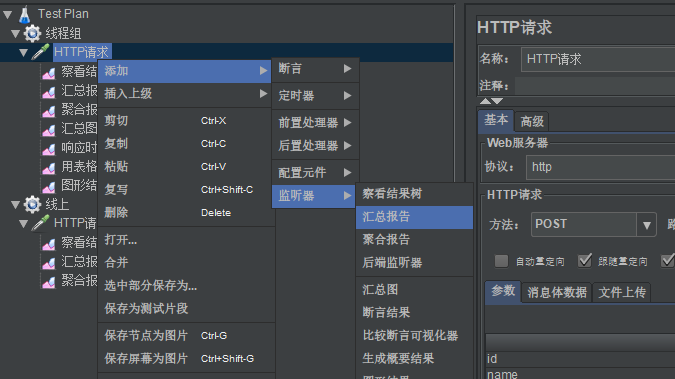The image size is (675, 379).
Task: Add a 汇总报告 listener
Action: click(x=414, y=217)
